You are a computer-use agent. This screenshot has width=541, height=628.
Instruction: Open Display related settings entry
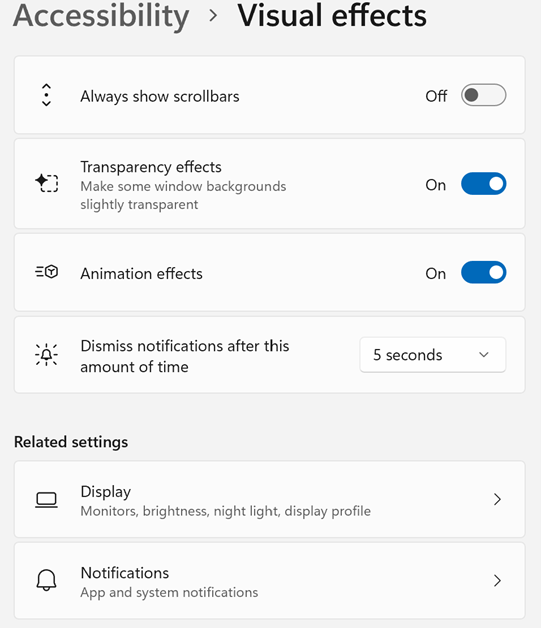tap(269, 499)
